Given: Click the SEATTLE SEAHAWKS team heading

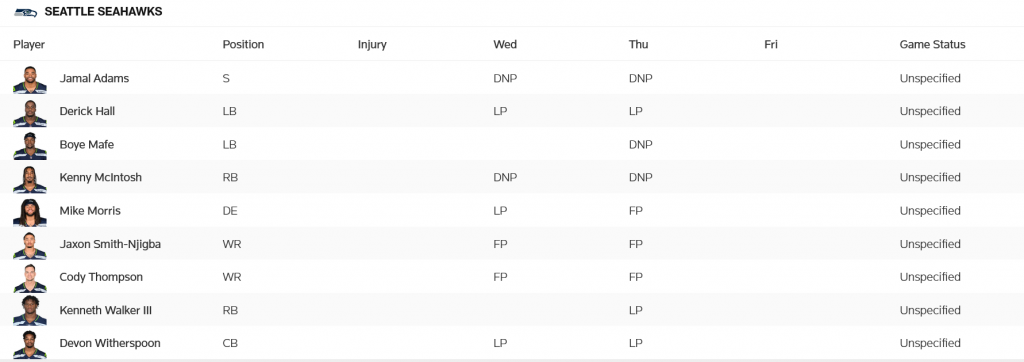Looking at the screenshot, I should [103, 12].
